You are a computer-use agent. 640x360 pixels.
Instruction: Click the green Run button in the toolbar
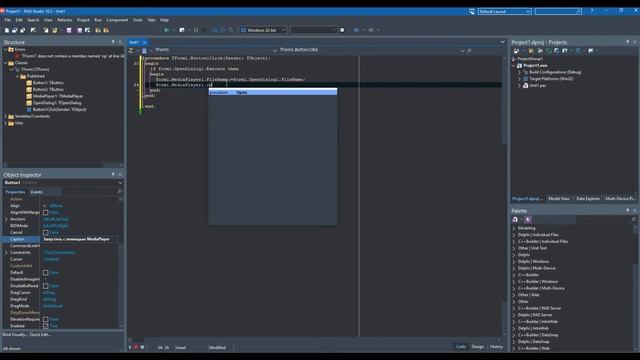pos(166,30)
